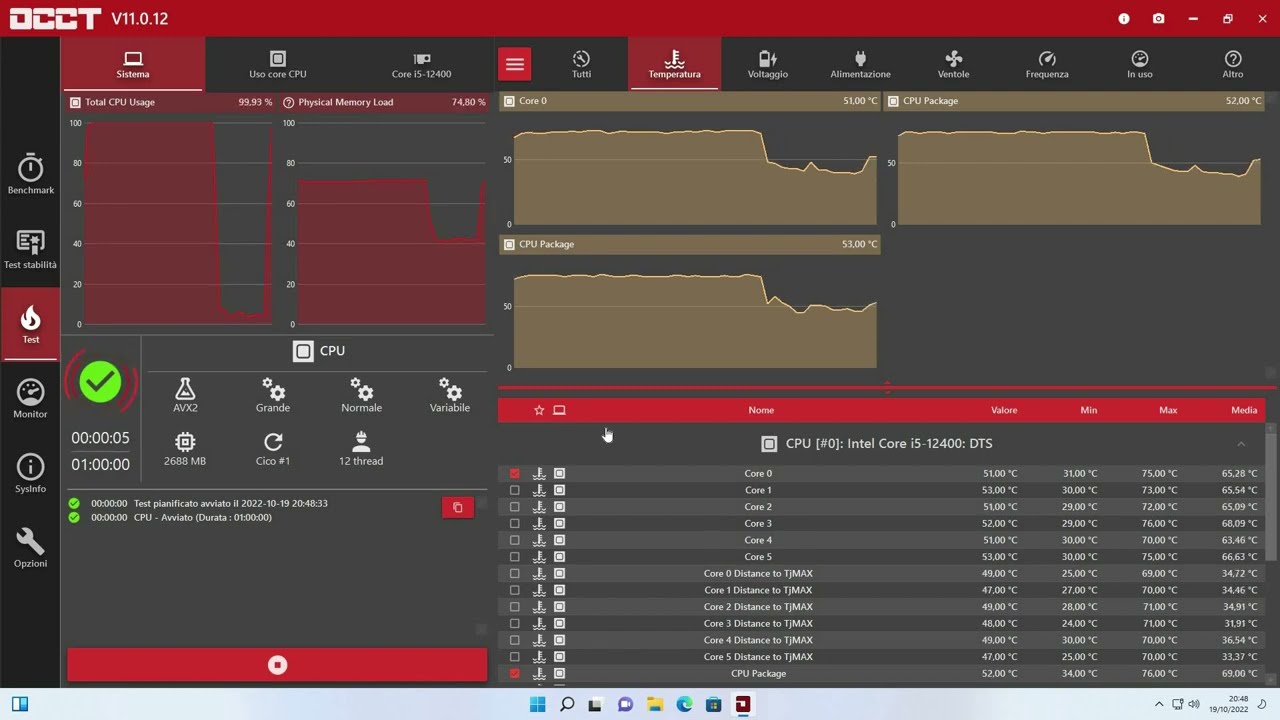Screen dimensions: 1280x720
Task: Check the Core 2 row checkbox
Action: (x=515, y=507)
